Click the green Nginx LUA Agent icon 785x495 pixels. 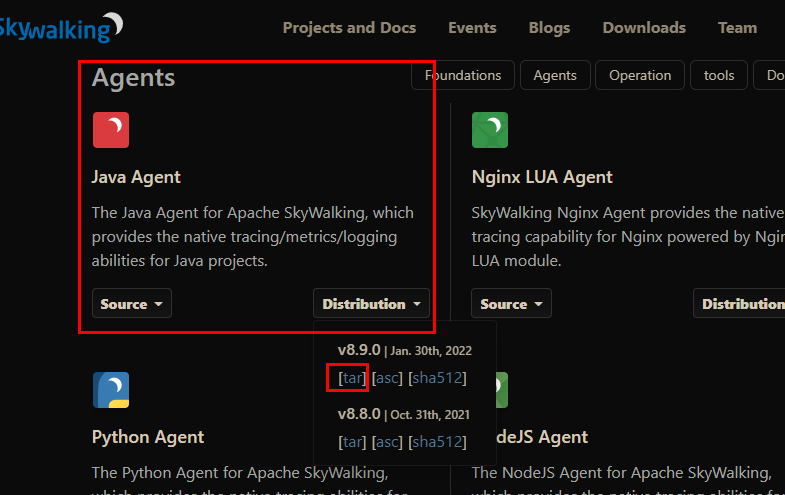[490, 130]
